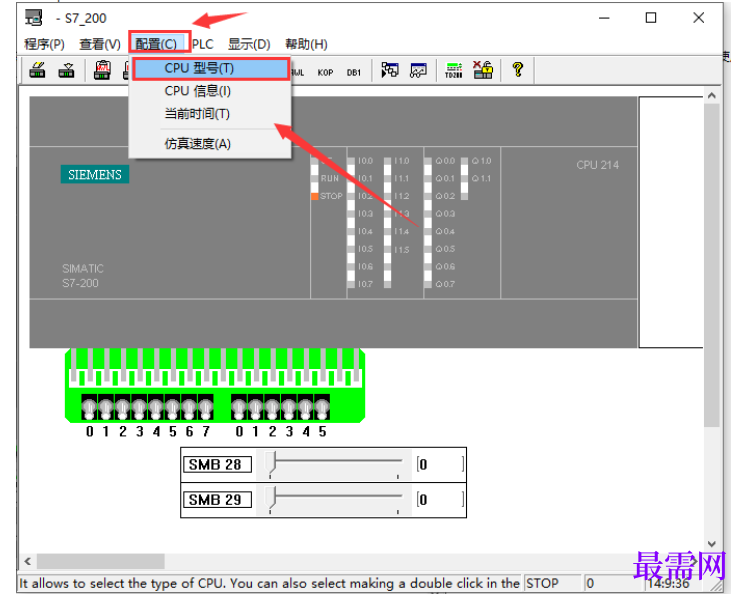Image resolution: width=745 pixels, height=597 pixels.
Task: Choose 当前时间(T) menu entry
Action: pos(210,114)
